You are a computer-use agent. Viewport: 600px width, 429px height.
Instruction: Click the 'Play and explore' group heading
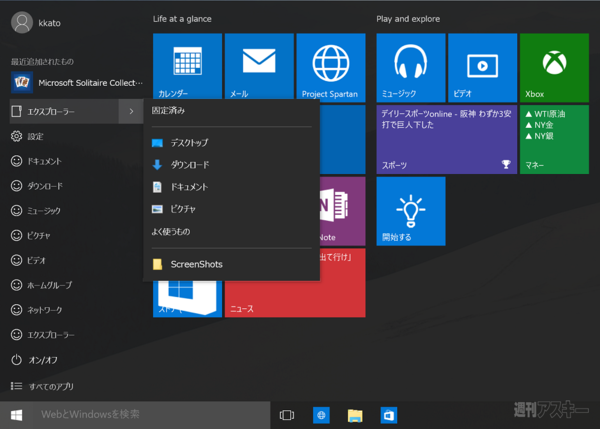click(x=408, y=19)
